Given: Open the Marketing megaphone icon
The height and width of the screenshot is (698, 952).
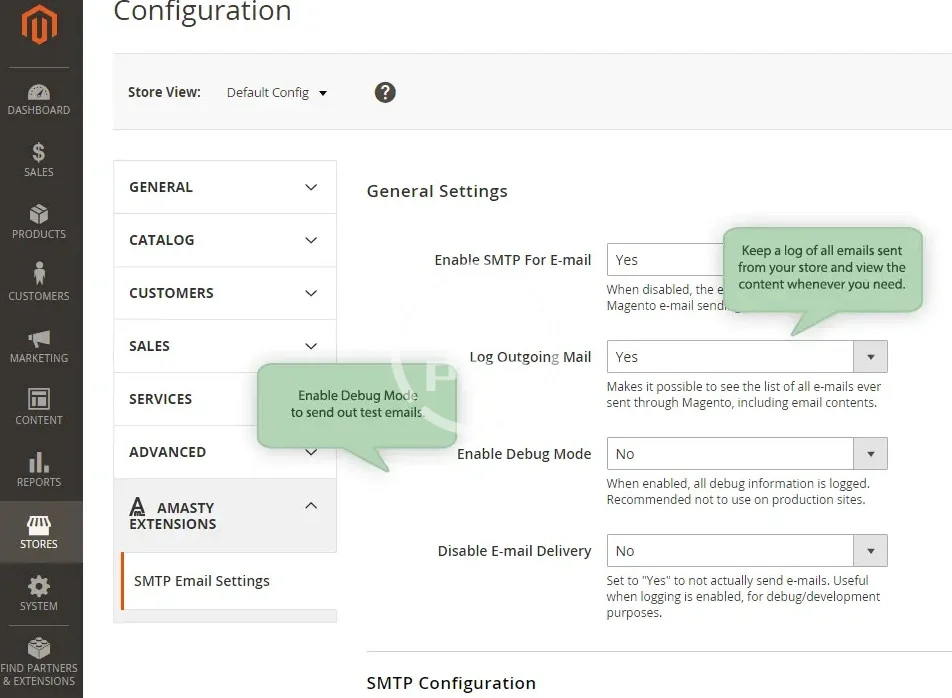Looking at the screenshot, I should click(x=39, y=339).
